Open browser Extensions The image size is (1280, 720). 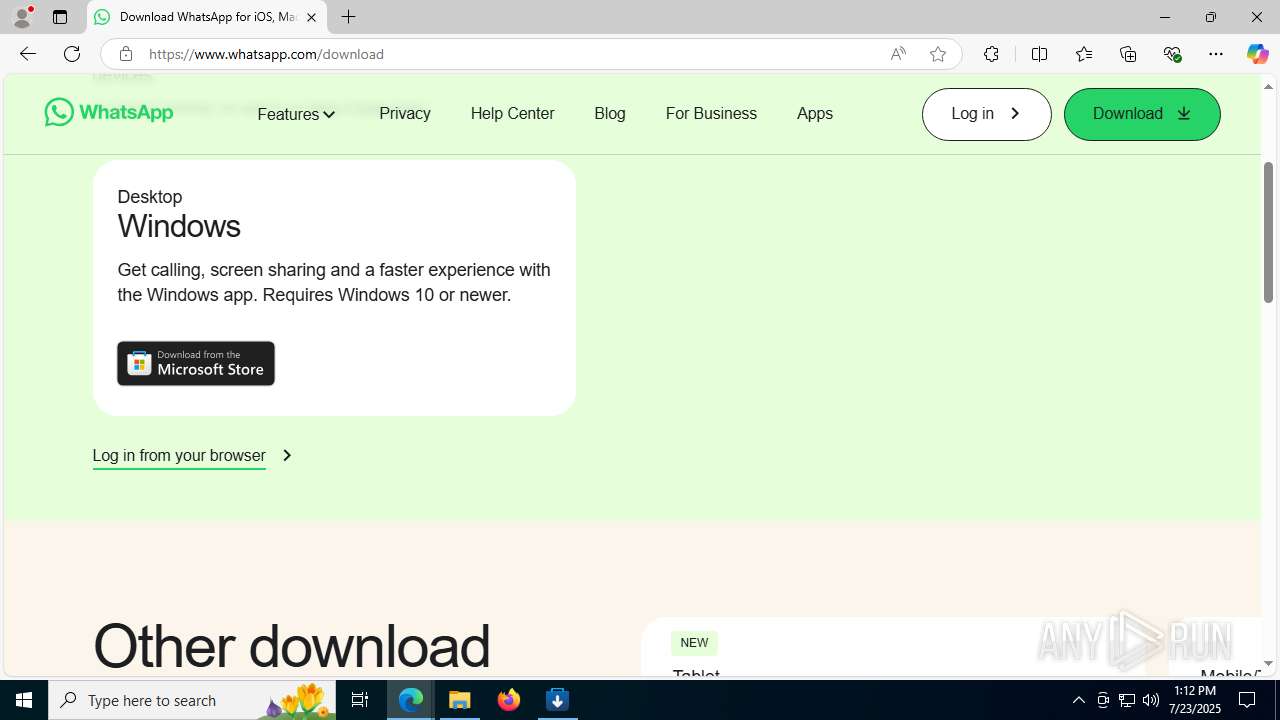coord(991,54)
